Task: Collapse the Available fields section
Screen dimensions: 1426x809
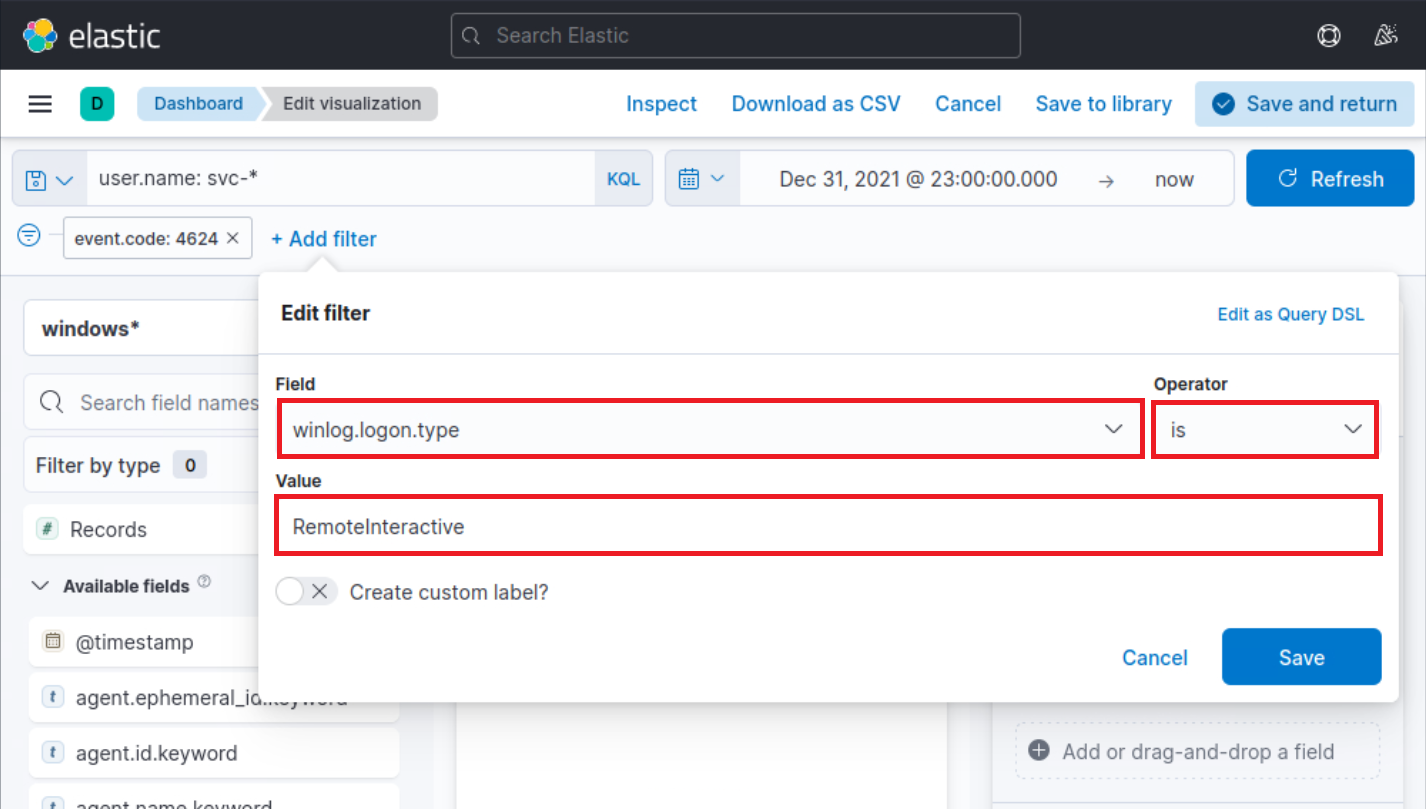Action: (x=39, y=585)
